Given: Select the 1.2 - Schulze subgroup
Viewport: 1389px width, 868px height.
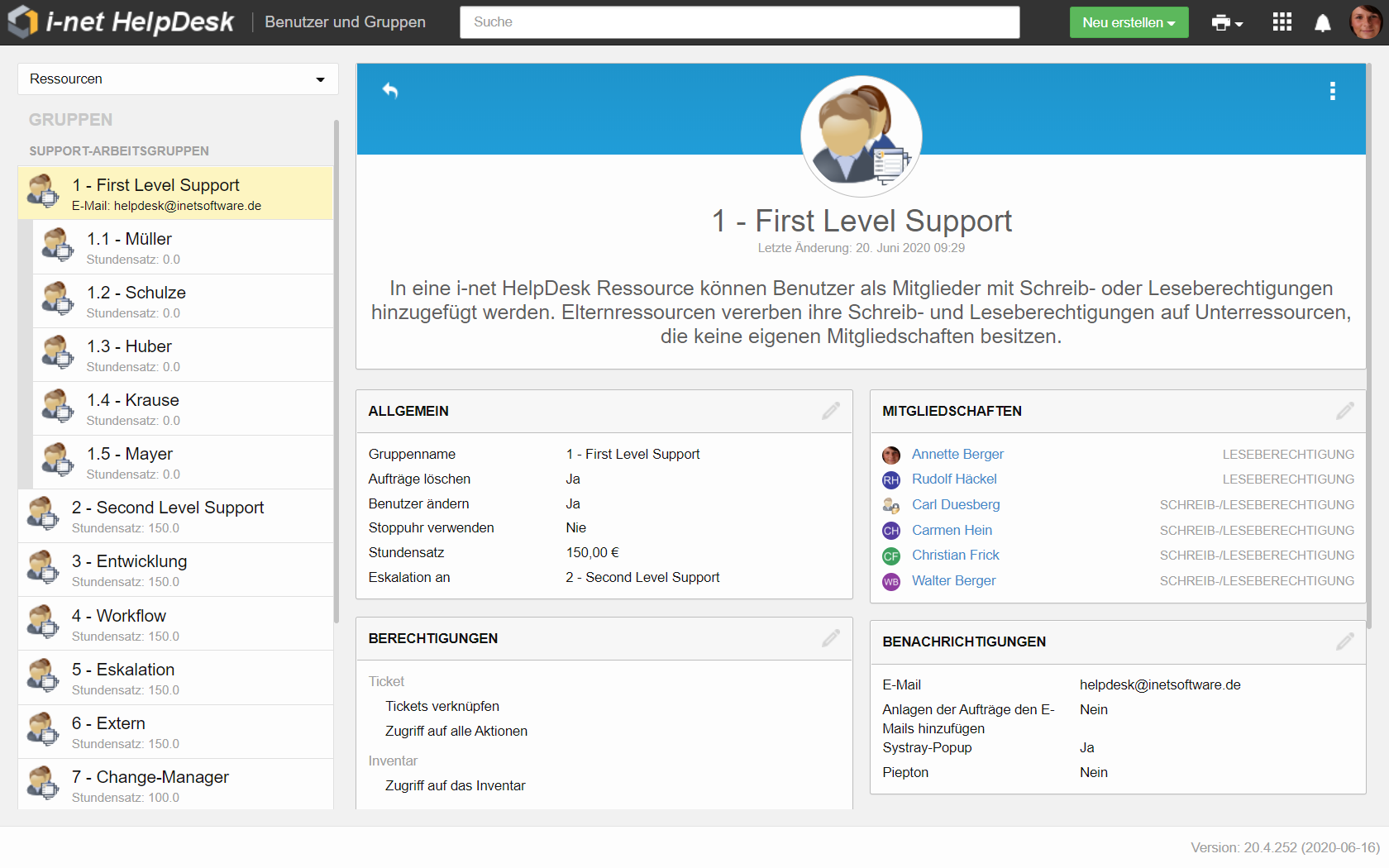Looking at the screenshot, I should (x=183, y=301).
